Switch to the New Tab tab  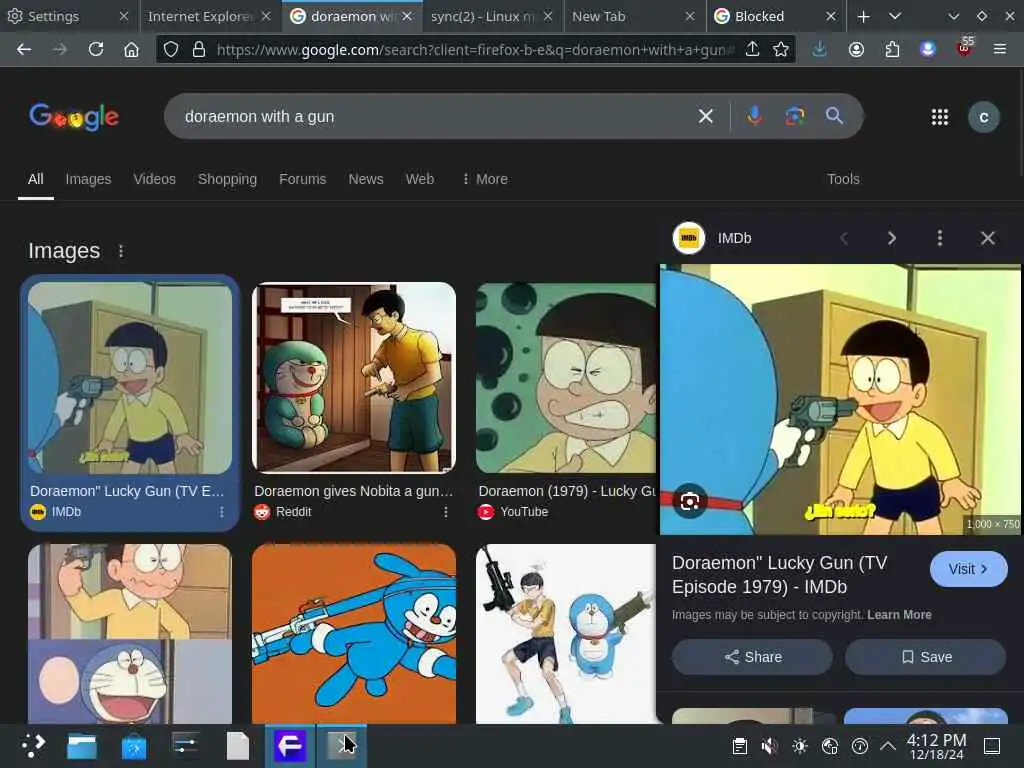(x=633, y=16)
